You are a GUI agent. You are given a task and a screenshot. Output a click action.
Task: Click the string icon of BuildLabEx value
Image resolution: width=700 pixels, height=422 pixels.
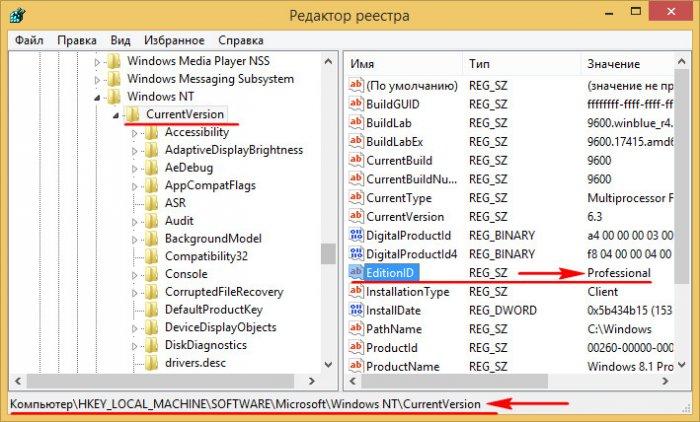pyautogui.click(x=356, y=141)
